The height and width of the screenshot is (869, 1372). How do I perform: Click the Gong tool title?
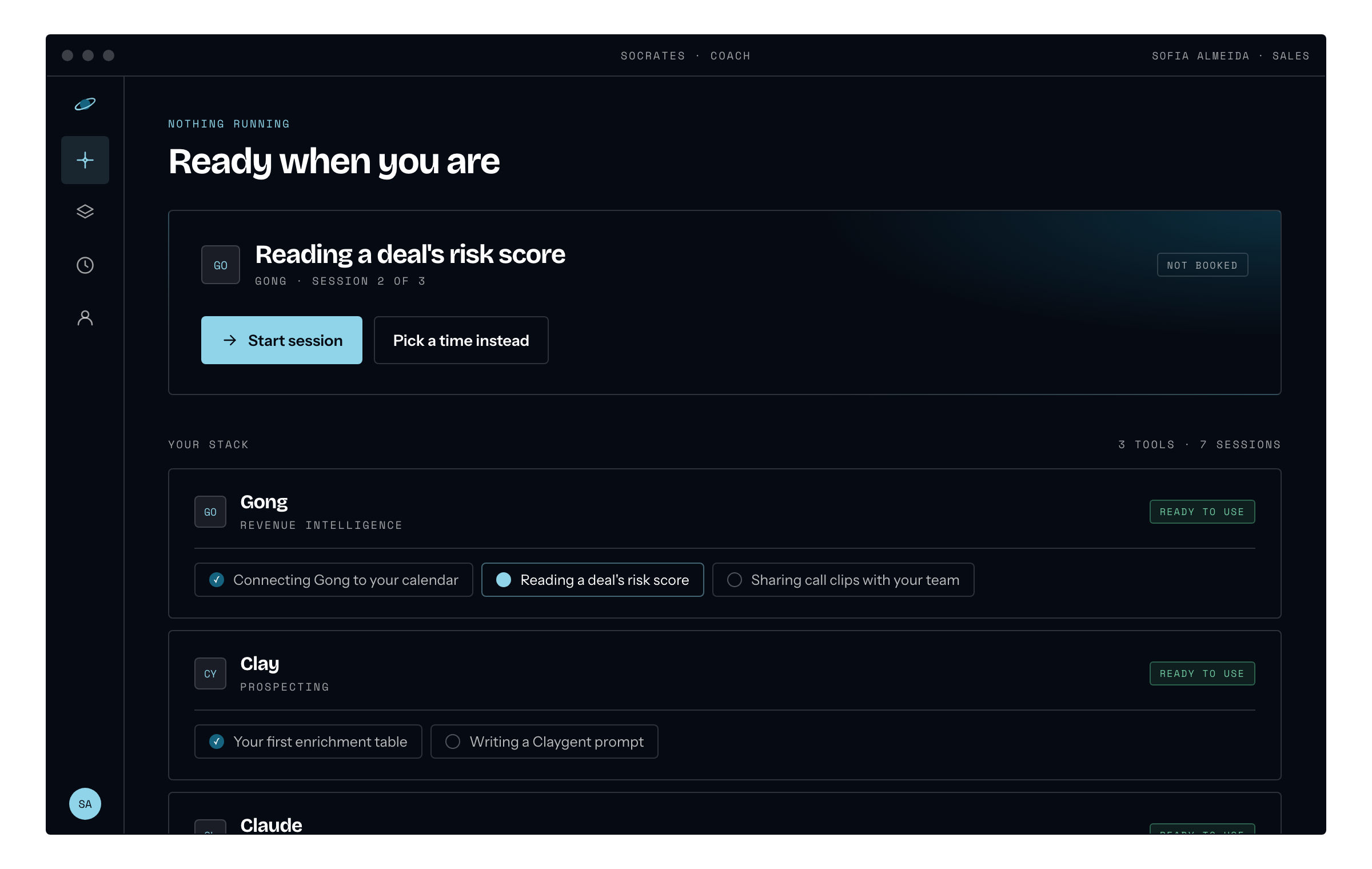coord(264,502)
